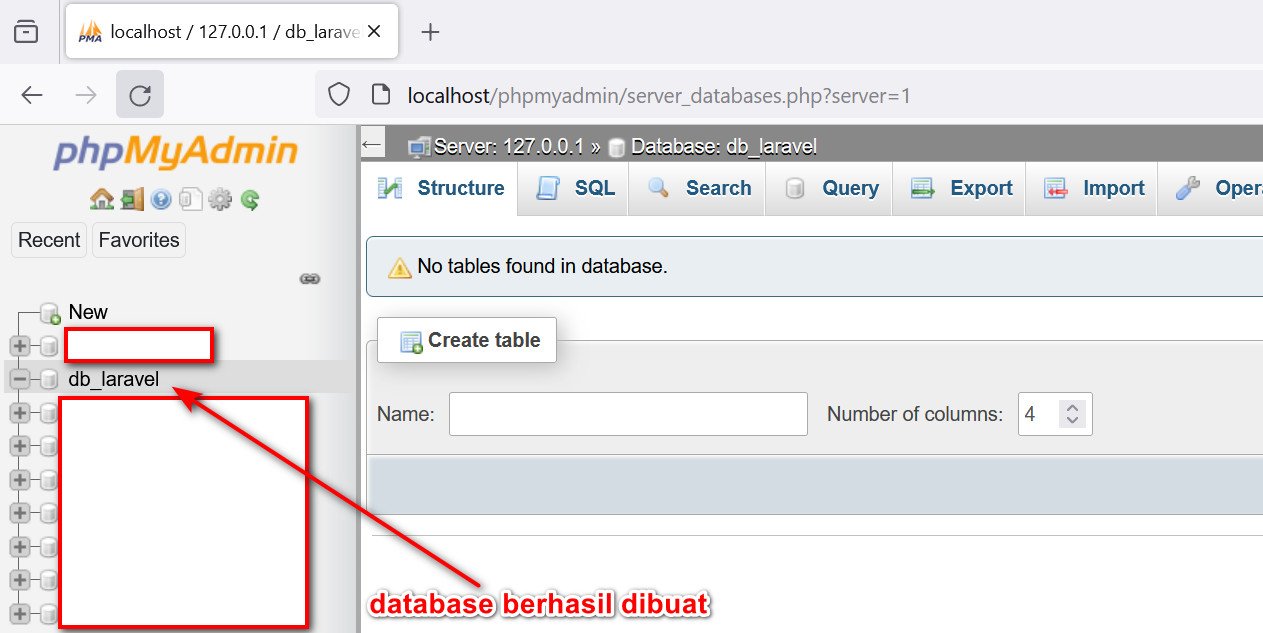Screen dimensions: 1263x633
Task: Open the Structure tab
Action: pos(441,189)
